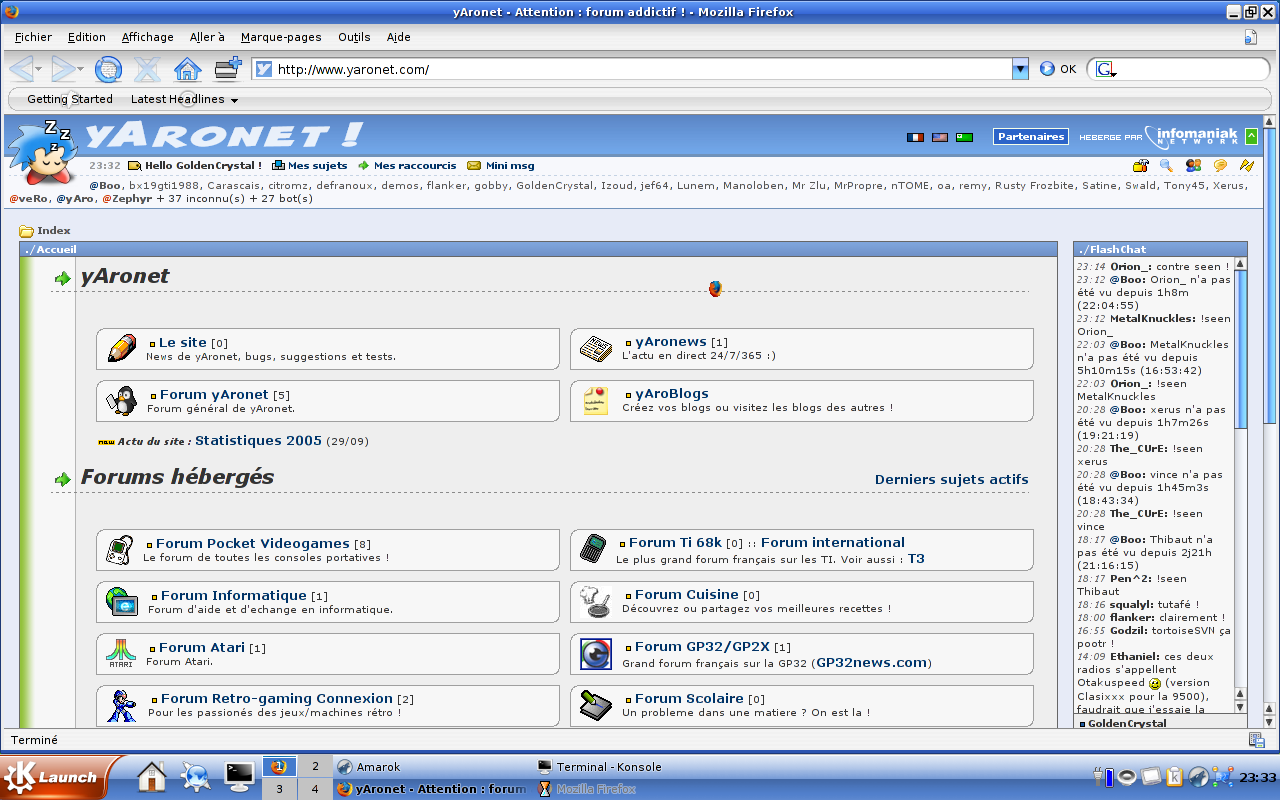
Task: Open Derniers sujets actifs link
Action: tap(951, 479)
